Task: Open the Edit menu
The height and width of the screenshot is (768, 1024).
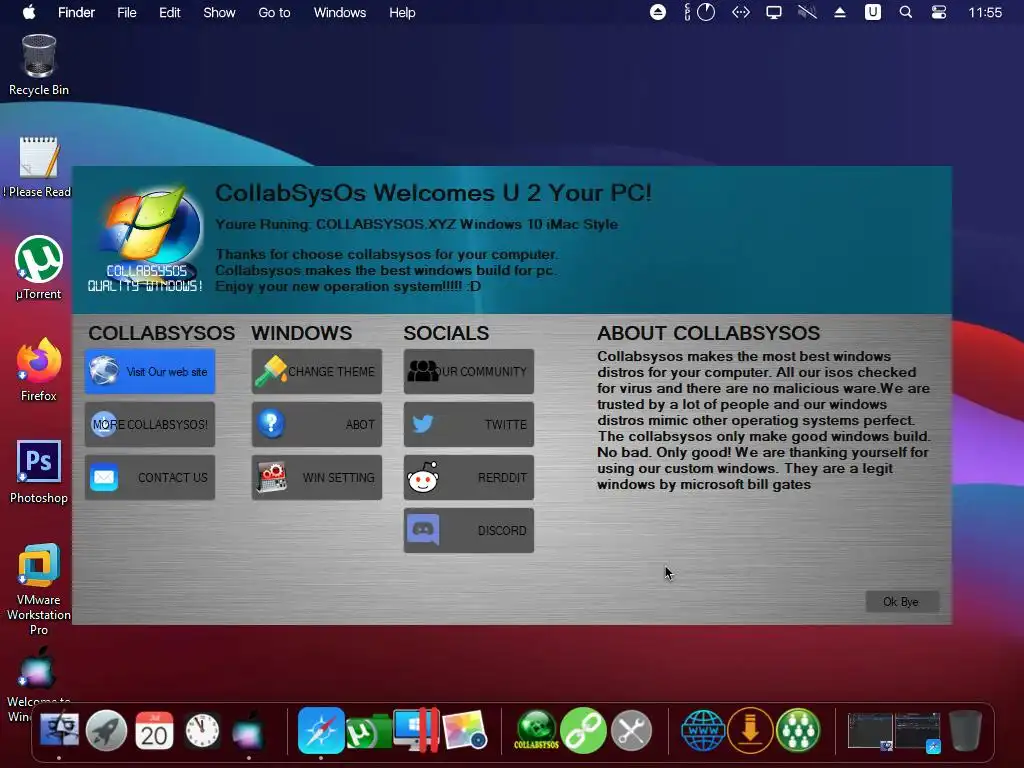Action: point(170,12)
